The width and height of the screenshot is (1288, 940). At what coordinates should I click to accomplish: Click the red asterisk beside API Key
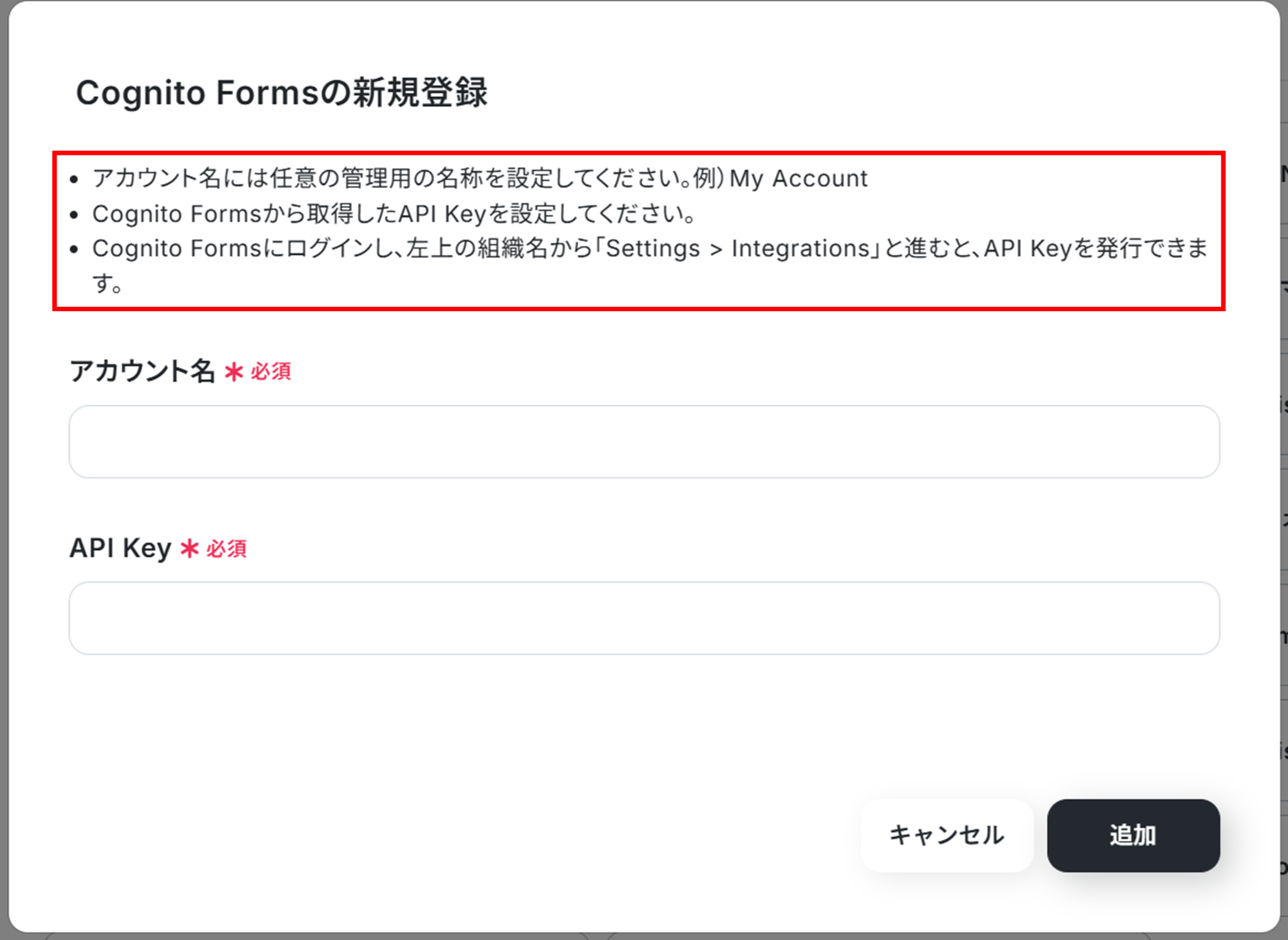(x=189, y=549)
